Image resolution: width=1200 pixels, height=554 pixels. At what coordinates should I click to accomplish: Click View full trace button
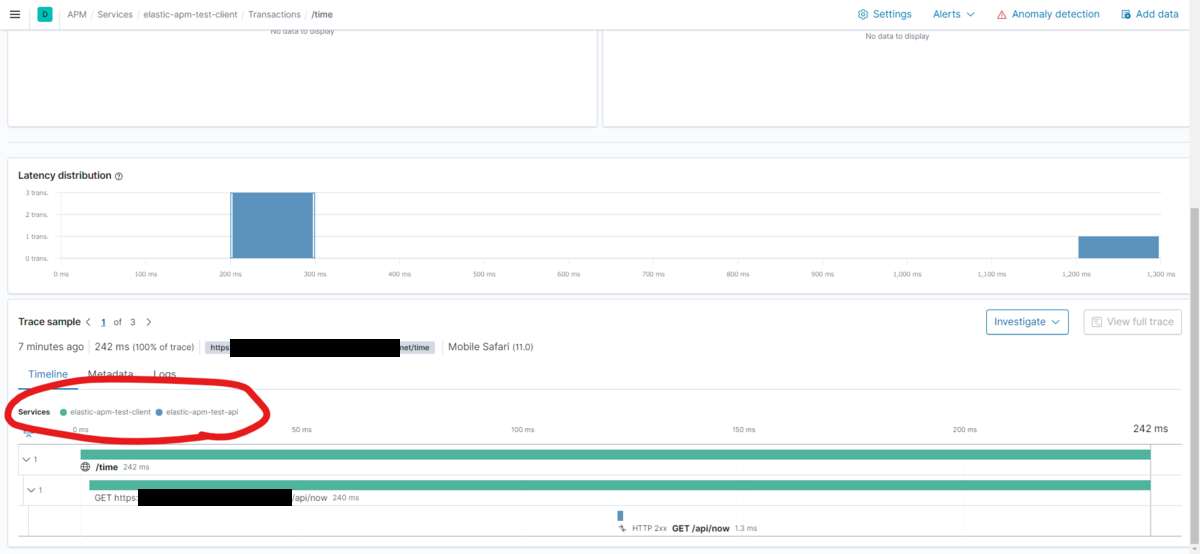coord(1133,322)
